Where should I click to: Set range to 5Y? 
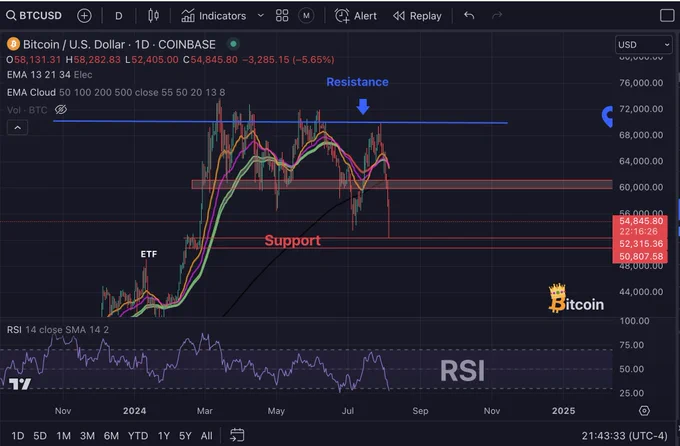185,436
